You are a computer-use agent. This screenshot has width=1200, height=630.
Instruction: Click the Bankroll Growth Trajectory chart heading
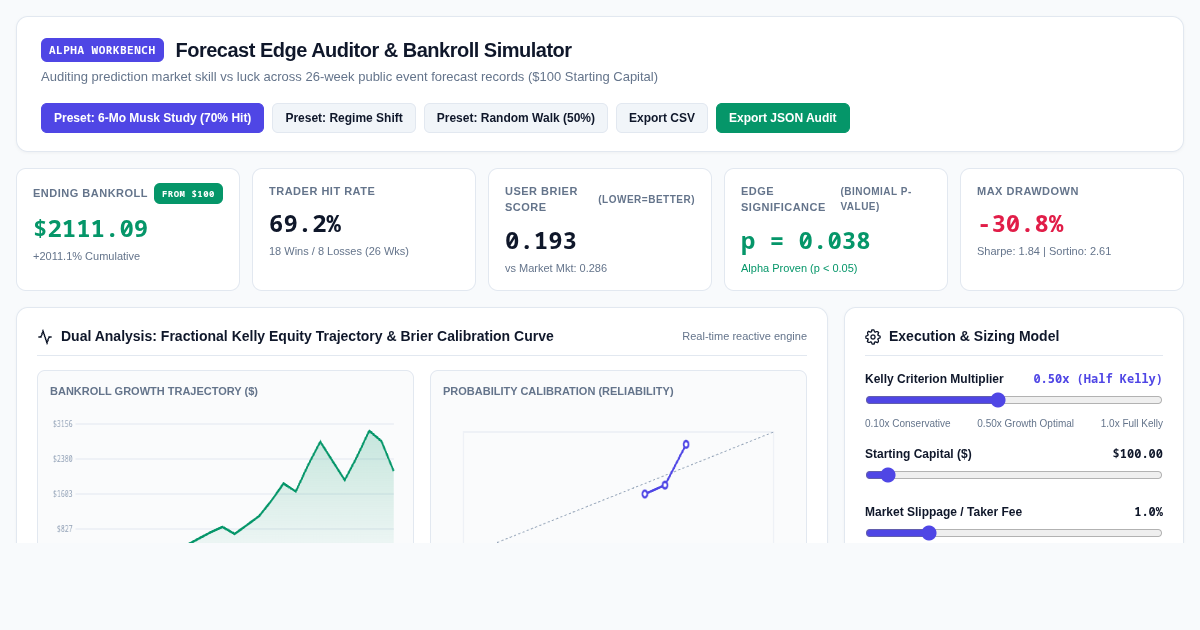click(x=154, y=391)
